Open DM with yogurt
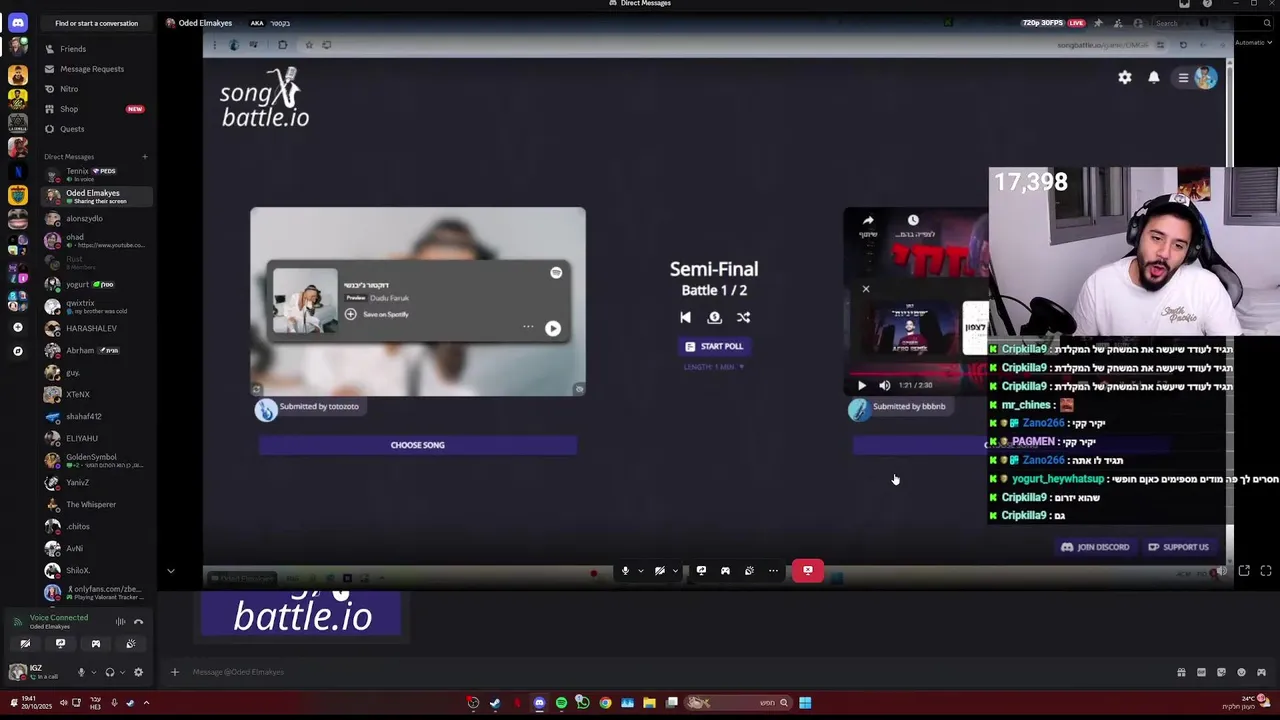 (96, 285)
